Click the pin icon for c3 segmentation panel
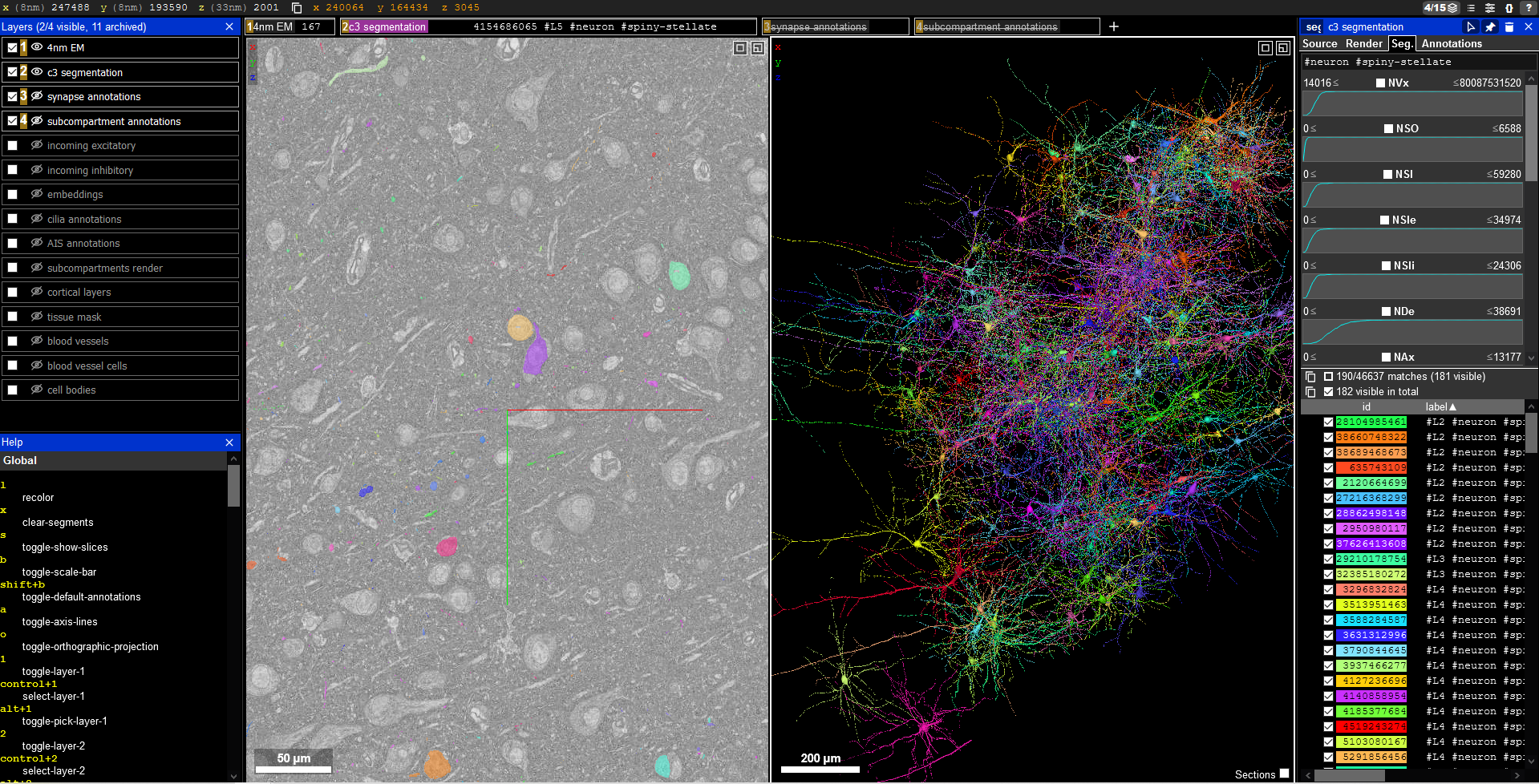 pyautogui.click(x=1490, y=27)
